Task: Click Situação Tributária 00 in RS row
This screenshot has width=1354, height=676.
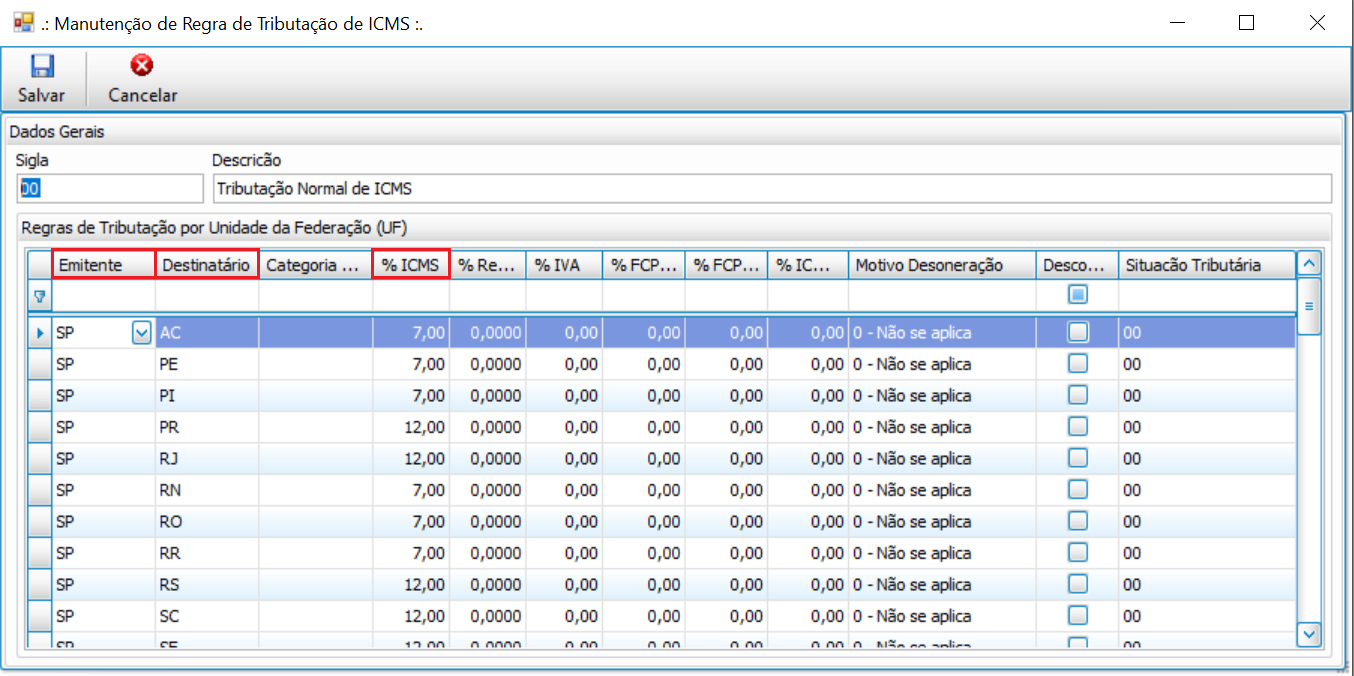Action: (x=1207, y=585)
